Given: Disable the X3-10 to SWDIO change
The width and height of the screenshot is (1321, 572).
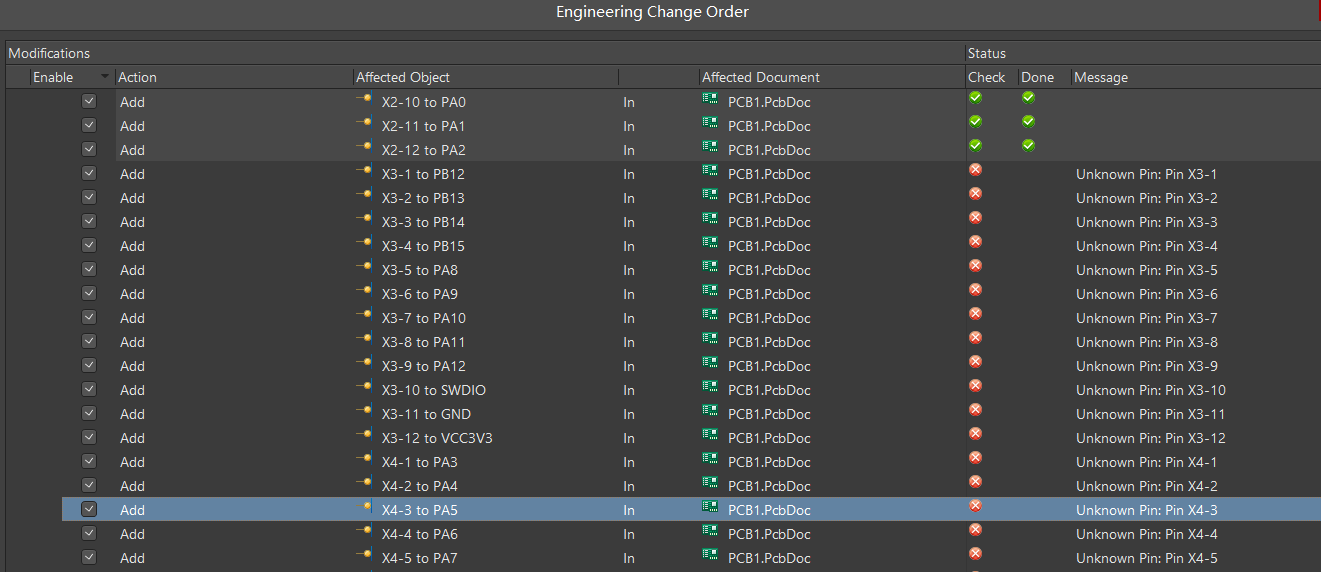Looking at the screenshot, I should click(x=89, y=389).
